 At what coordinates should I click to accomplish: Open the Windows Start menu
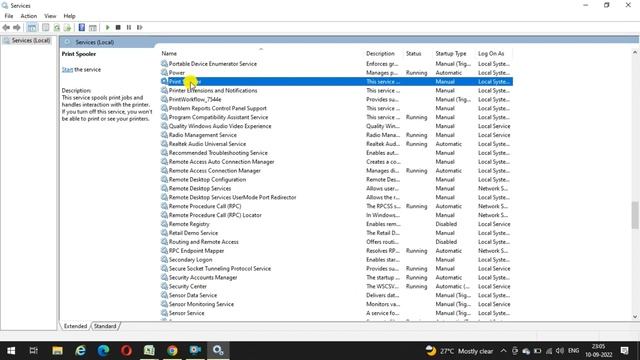coord(11,351)
